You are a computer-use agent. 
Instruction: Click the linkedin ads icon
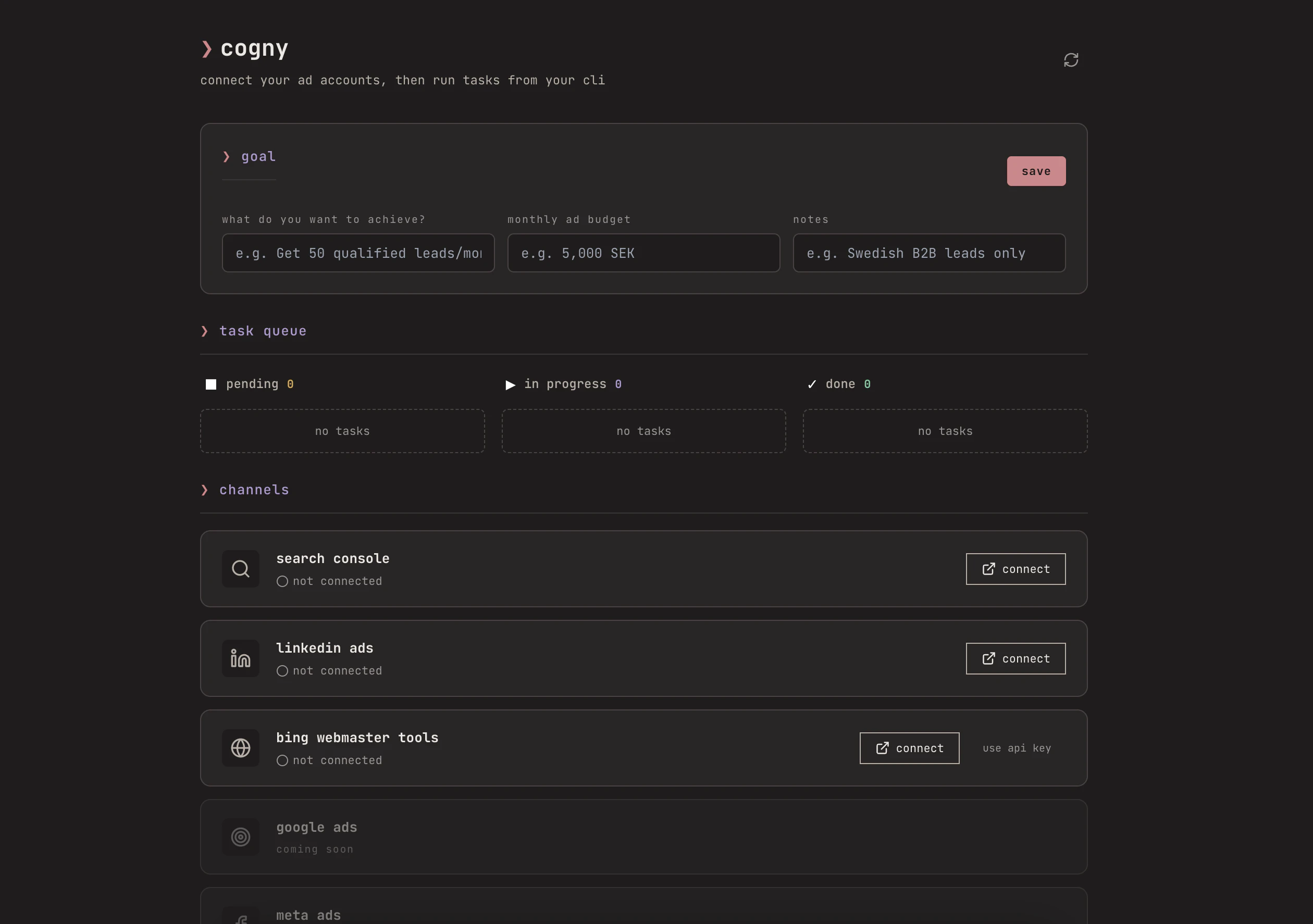(x=240, y=658)
